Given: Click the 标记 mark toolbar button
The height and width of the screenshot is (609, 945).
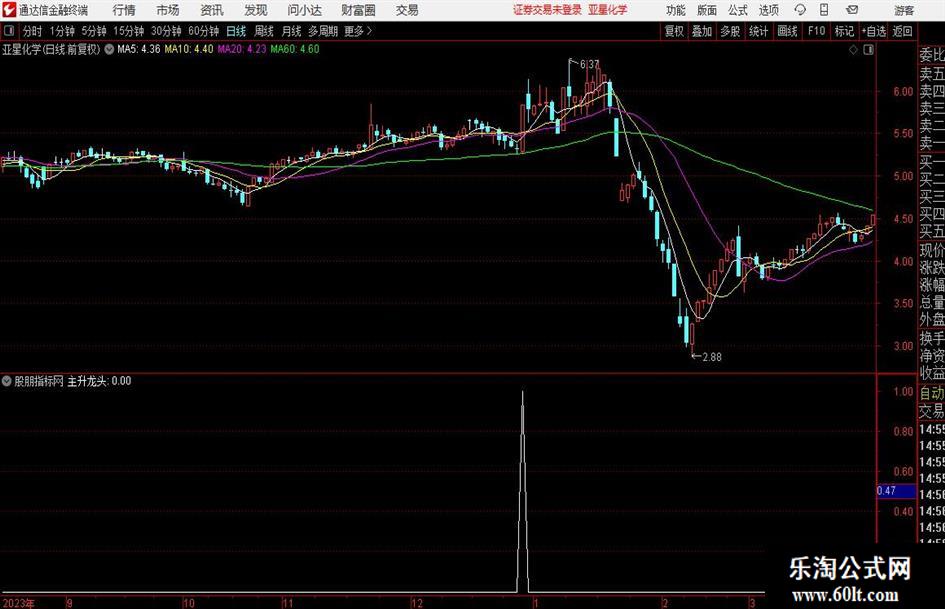Looking at the screenshot, I should pos(844,31).
